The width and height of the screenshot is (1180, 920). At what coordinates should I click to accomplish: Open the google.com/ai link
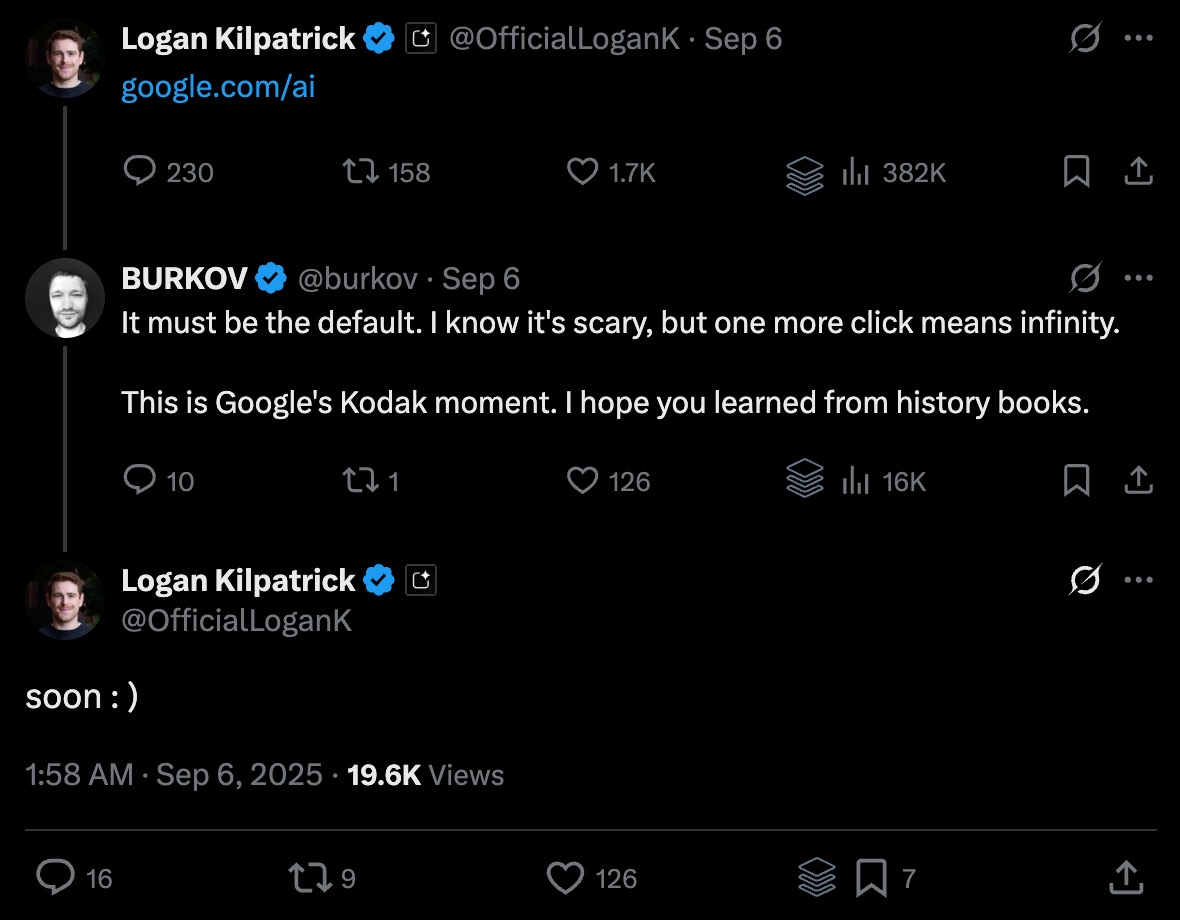click(x=218, y=87)
